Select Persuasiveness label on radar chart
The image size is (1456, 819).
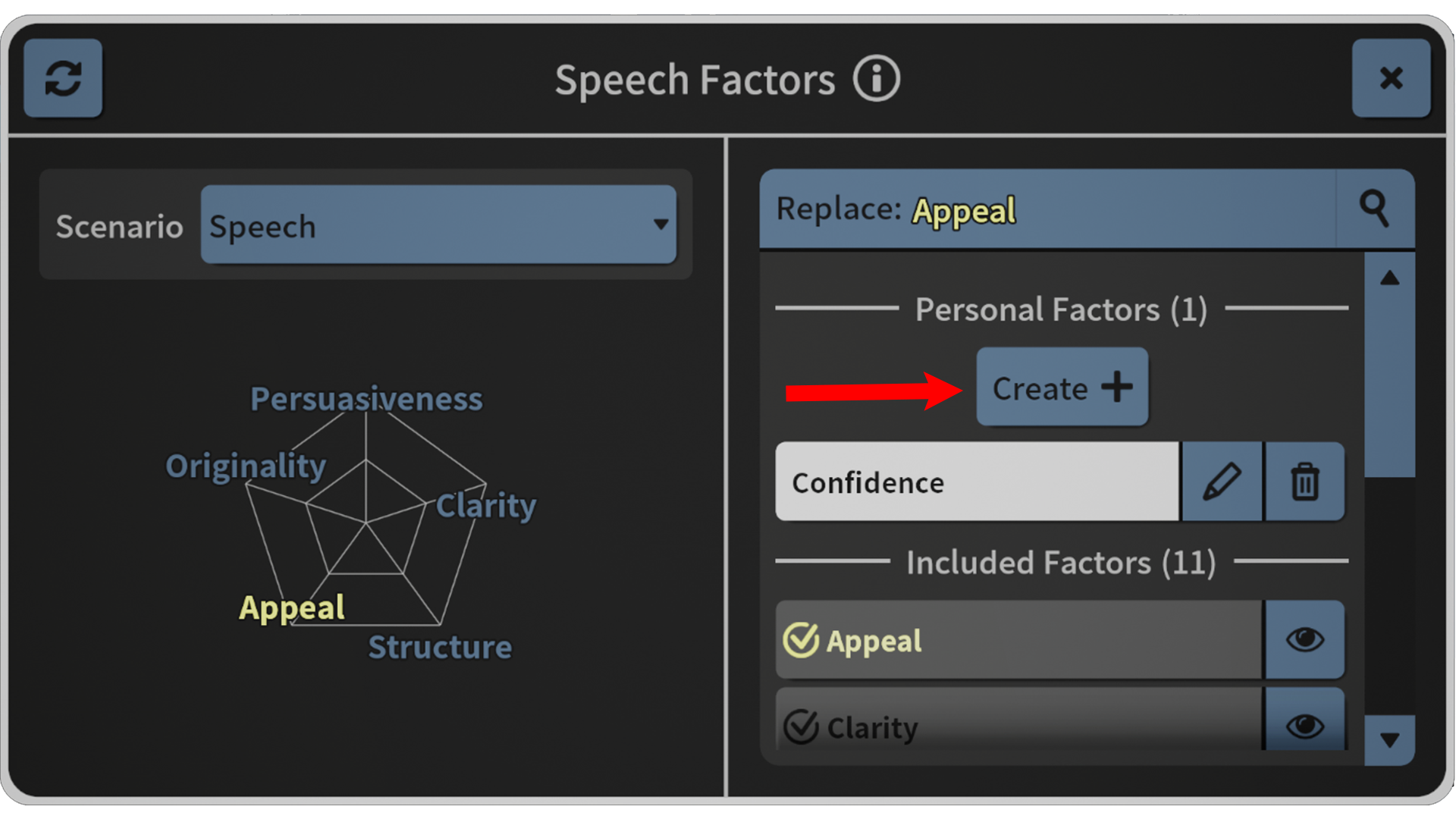tap(366, 399)
